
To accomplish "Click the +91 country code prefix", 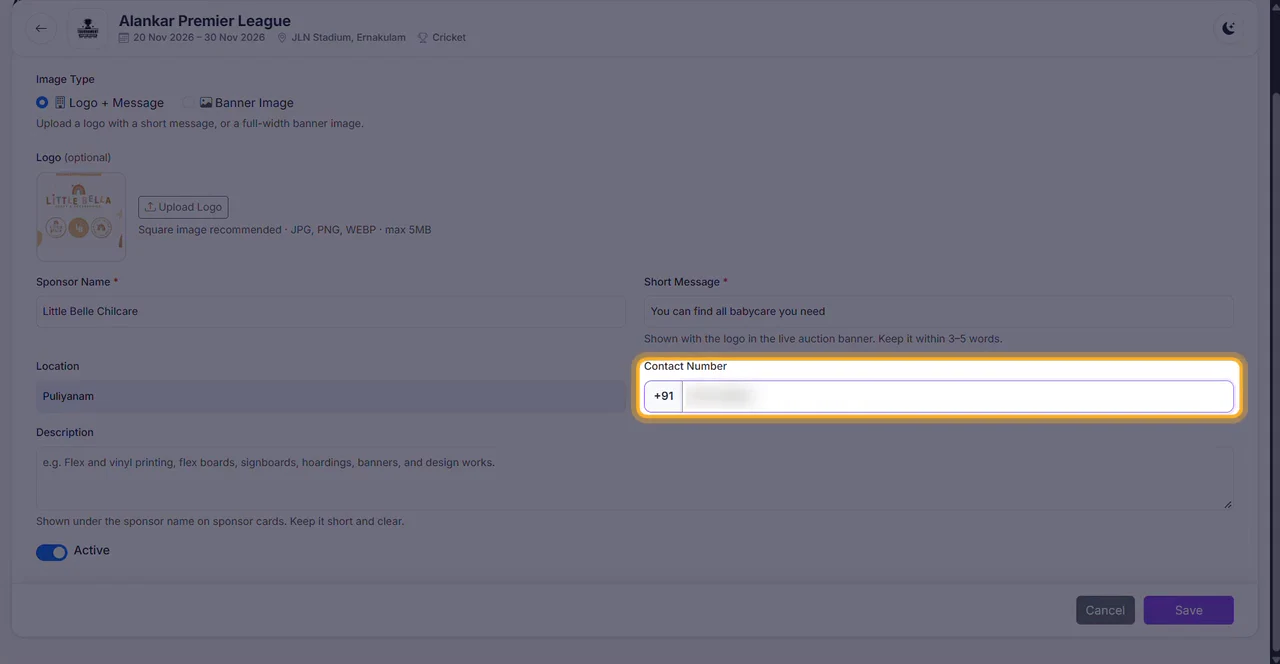I will tap(664, 396).
